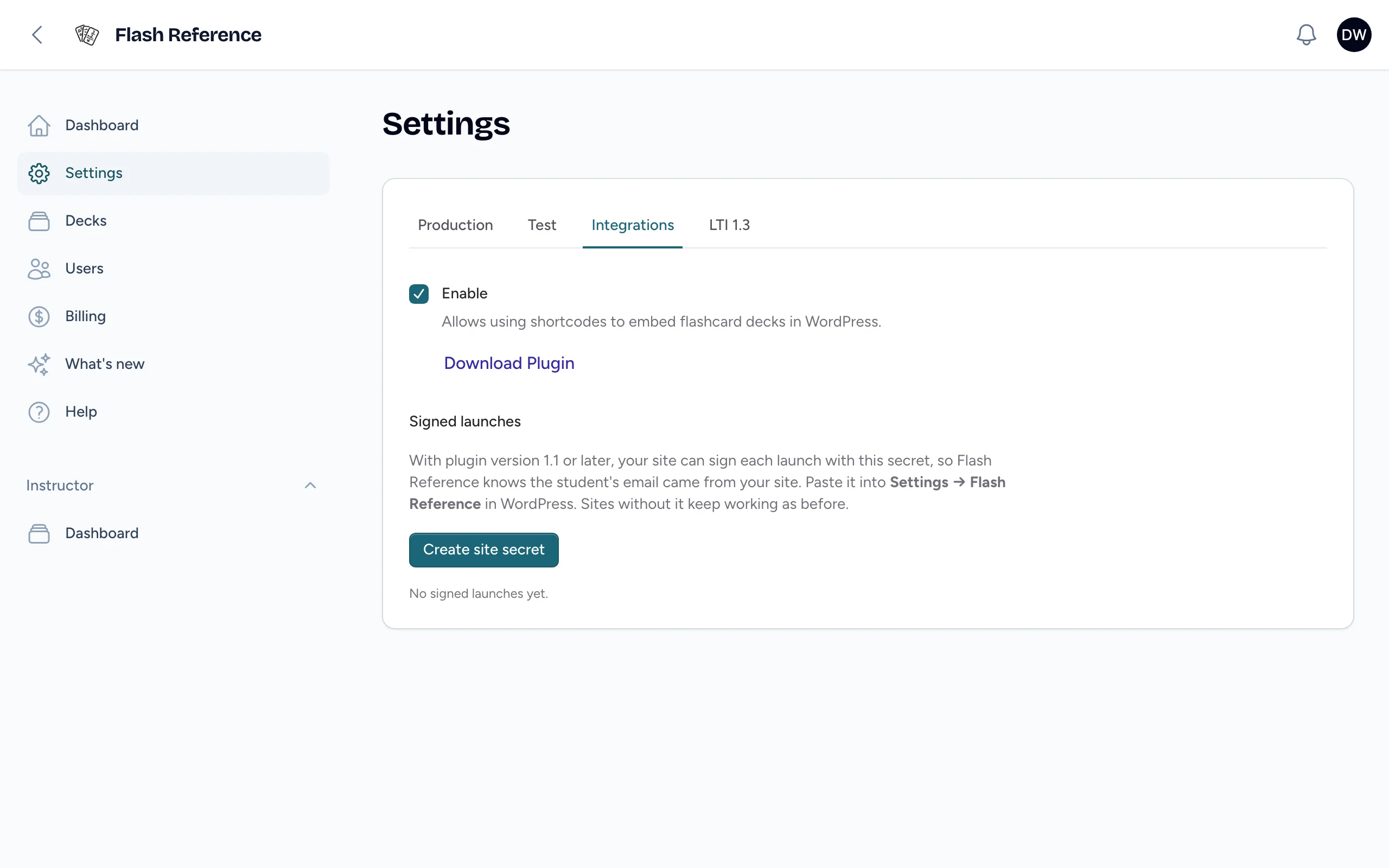Click Flash Reference title text
This screenshot has height=868, width=1389.
pos(188,35)
